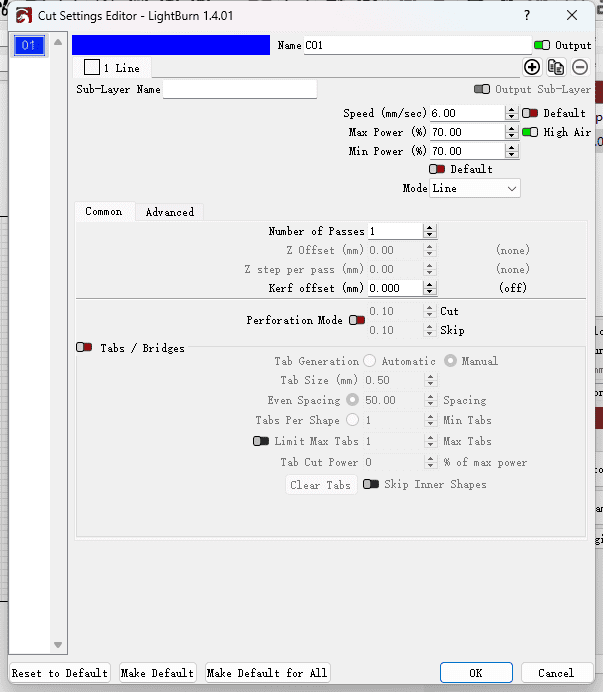Toggle the Skip Inner Shapes switch
Viewport: 603px width, 692px height.
pos(371,484)
